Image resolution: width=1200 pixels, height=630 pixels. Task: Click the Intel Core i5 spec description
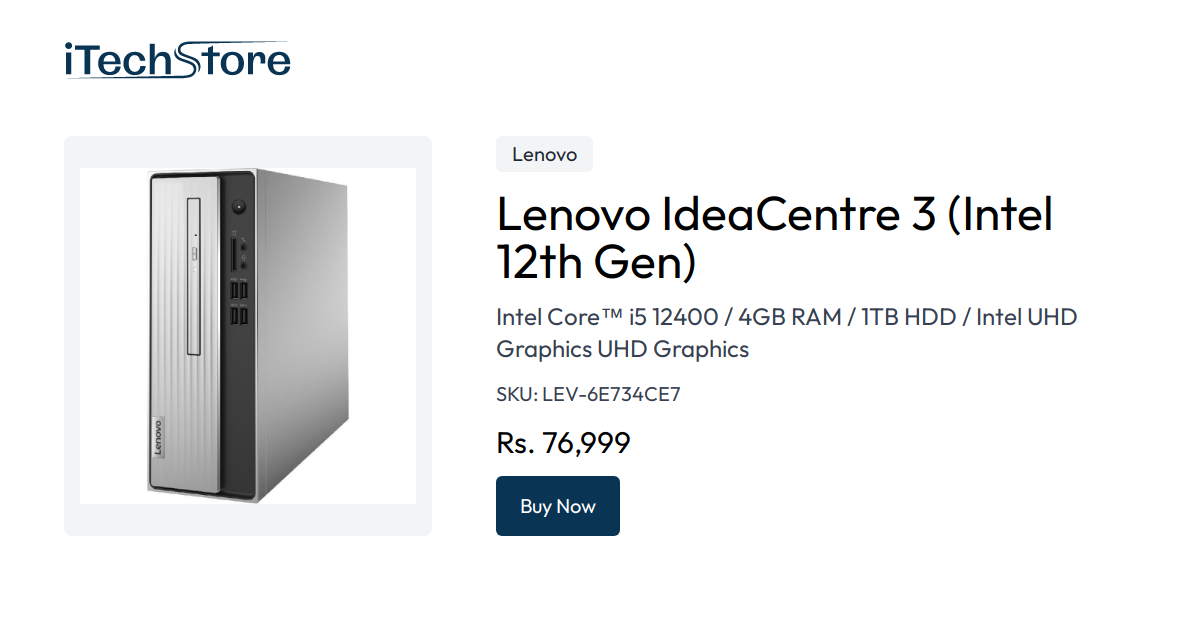(x=600, y=317)
